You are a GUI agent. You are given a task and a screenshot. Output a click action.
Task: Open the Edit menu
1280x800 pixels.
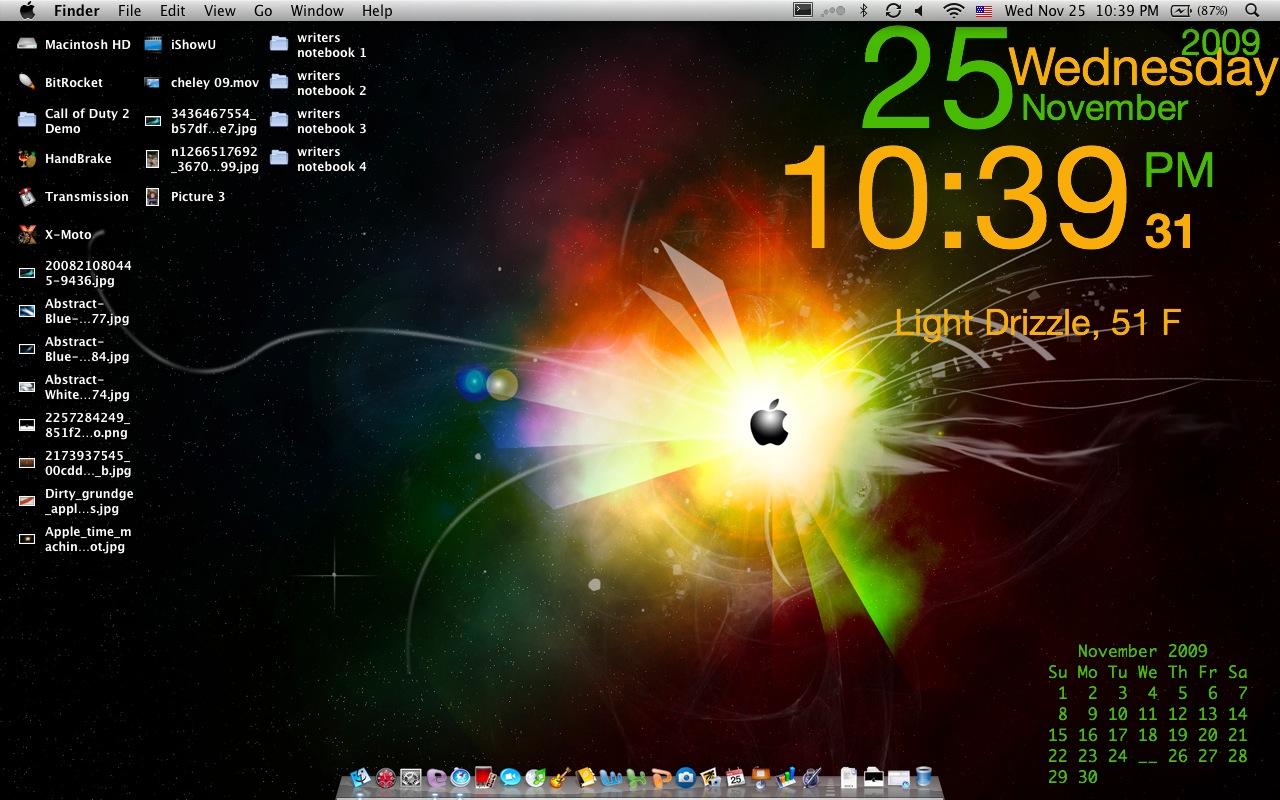[x=172, y=10]
